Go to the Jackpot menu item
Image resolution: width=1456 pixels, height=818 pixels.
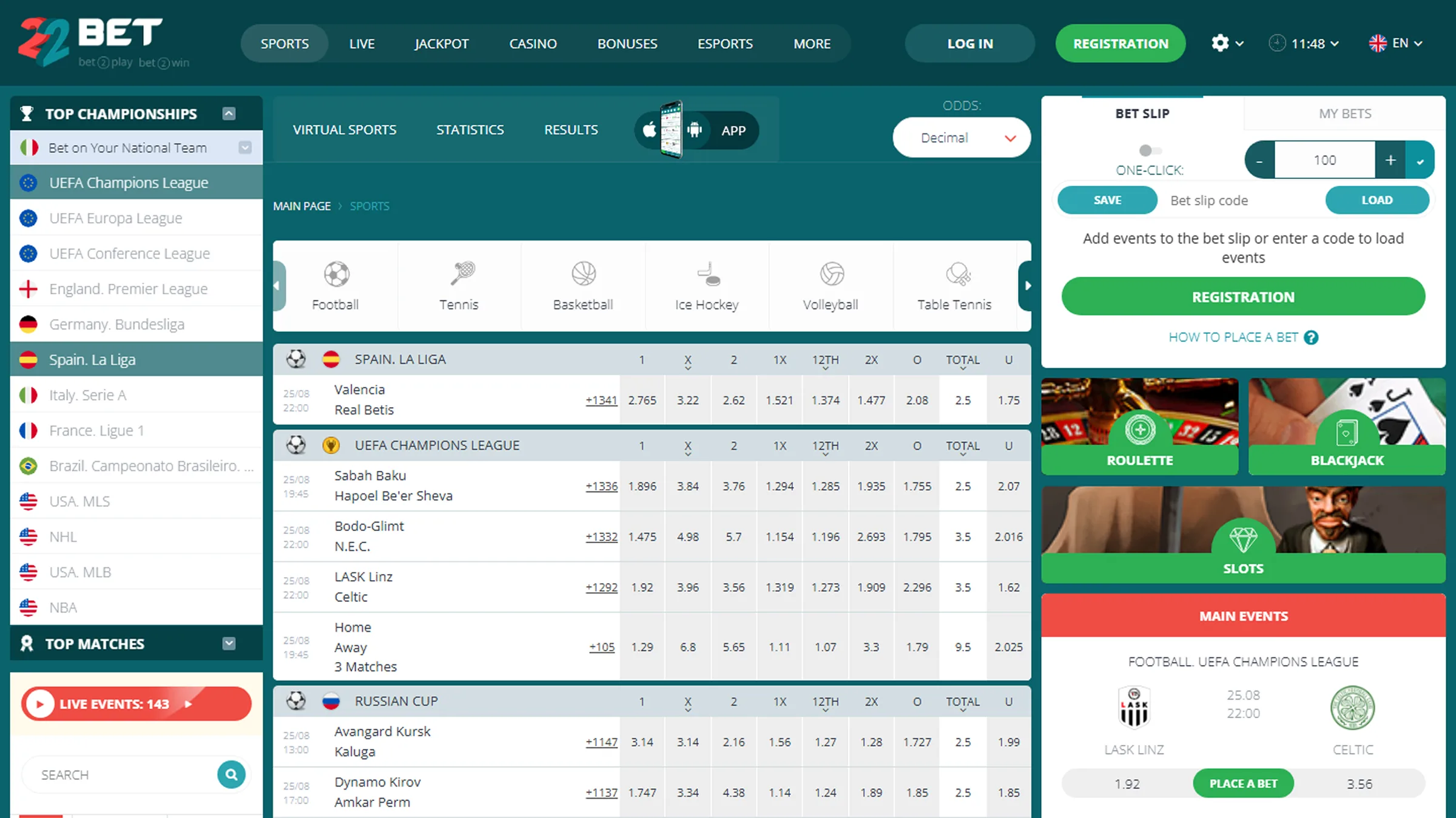click(x=442, y=44)
